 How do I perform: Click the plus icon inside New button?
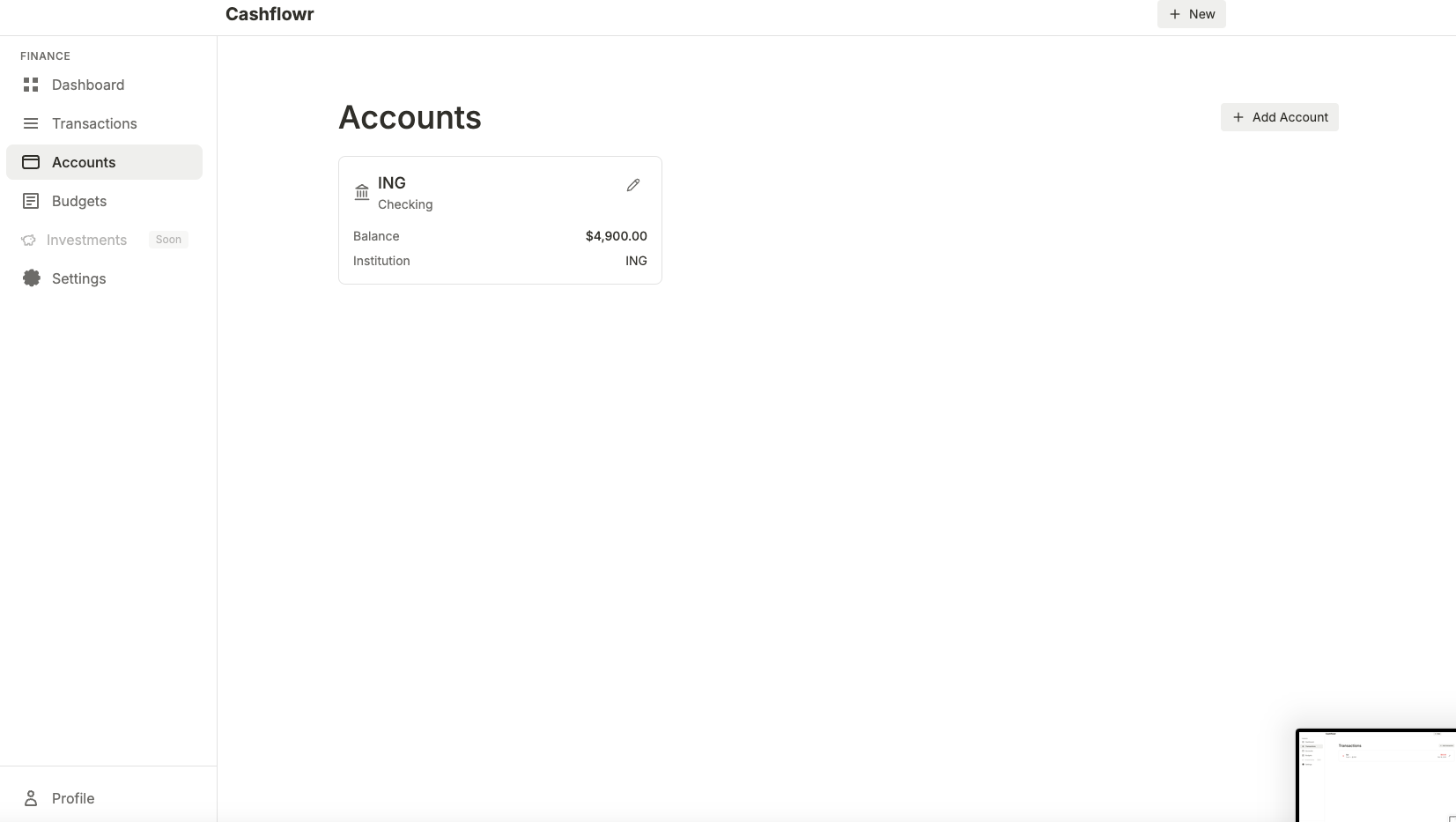(x=1175, y=14)
